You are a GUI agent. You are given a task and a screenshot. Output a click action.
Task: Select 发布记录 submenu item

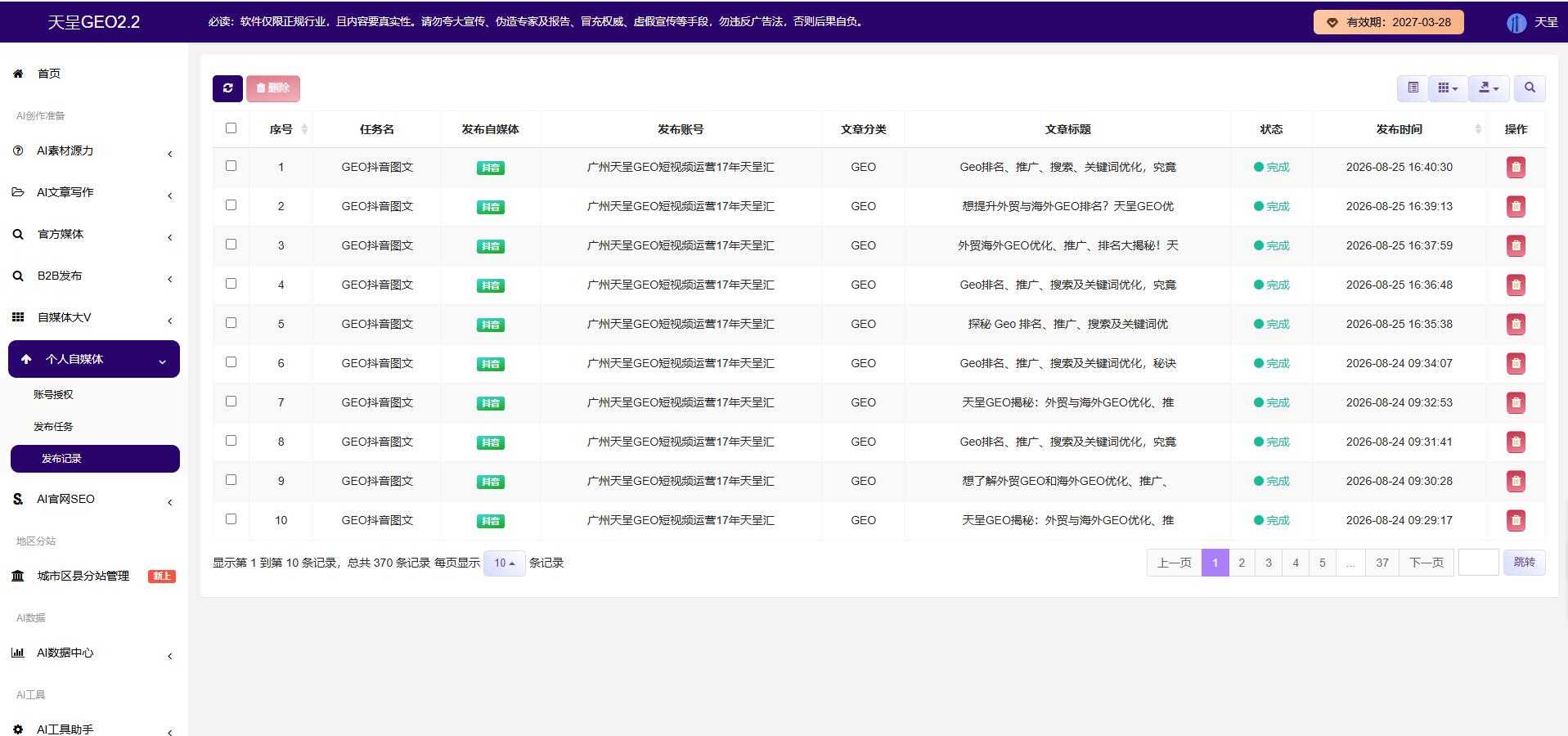pyautogui.click(x=95, y=459)
